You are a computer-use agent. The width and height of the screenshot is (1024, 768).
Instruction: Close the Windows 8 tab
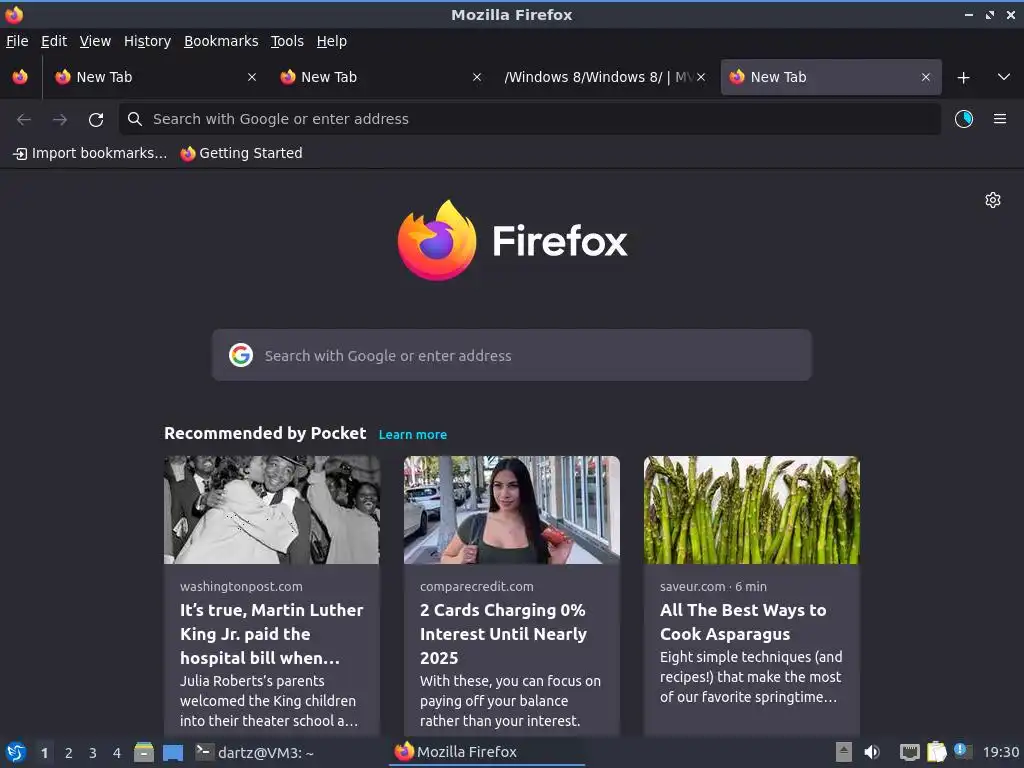(701, 77)
